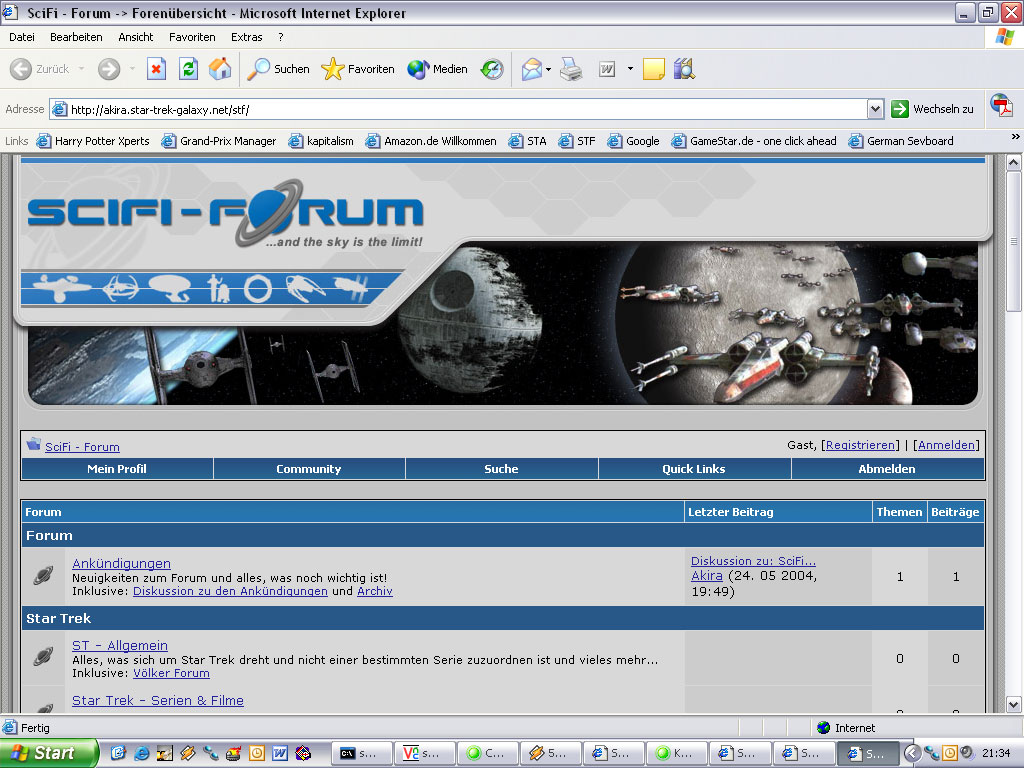
Task: Open the Favoriten menu in menu bar
Action: [x=192, y=37]
